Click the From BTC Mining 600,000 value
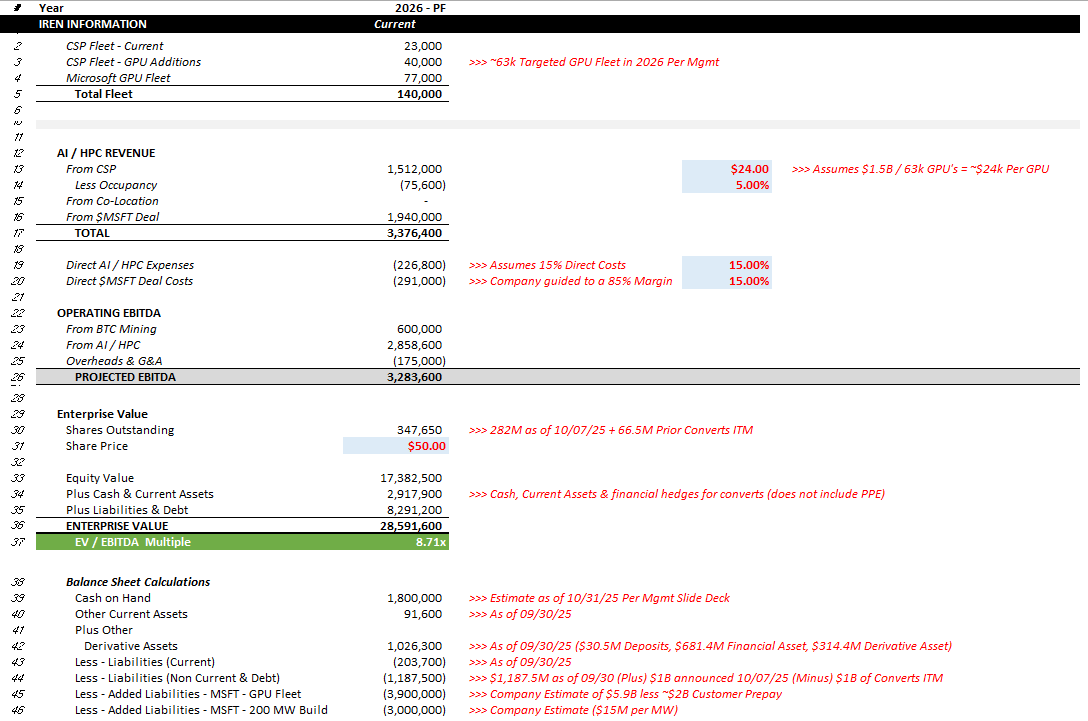The height and width of the screenshot is (721, 1088). click(419, 329)
